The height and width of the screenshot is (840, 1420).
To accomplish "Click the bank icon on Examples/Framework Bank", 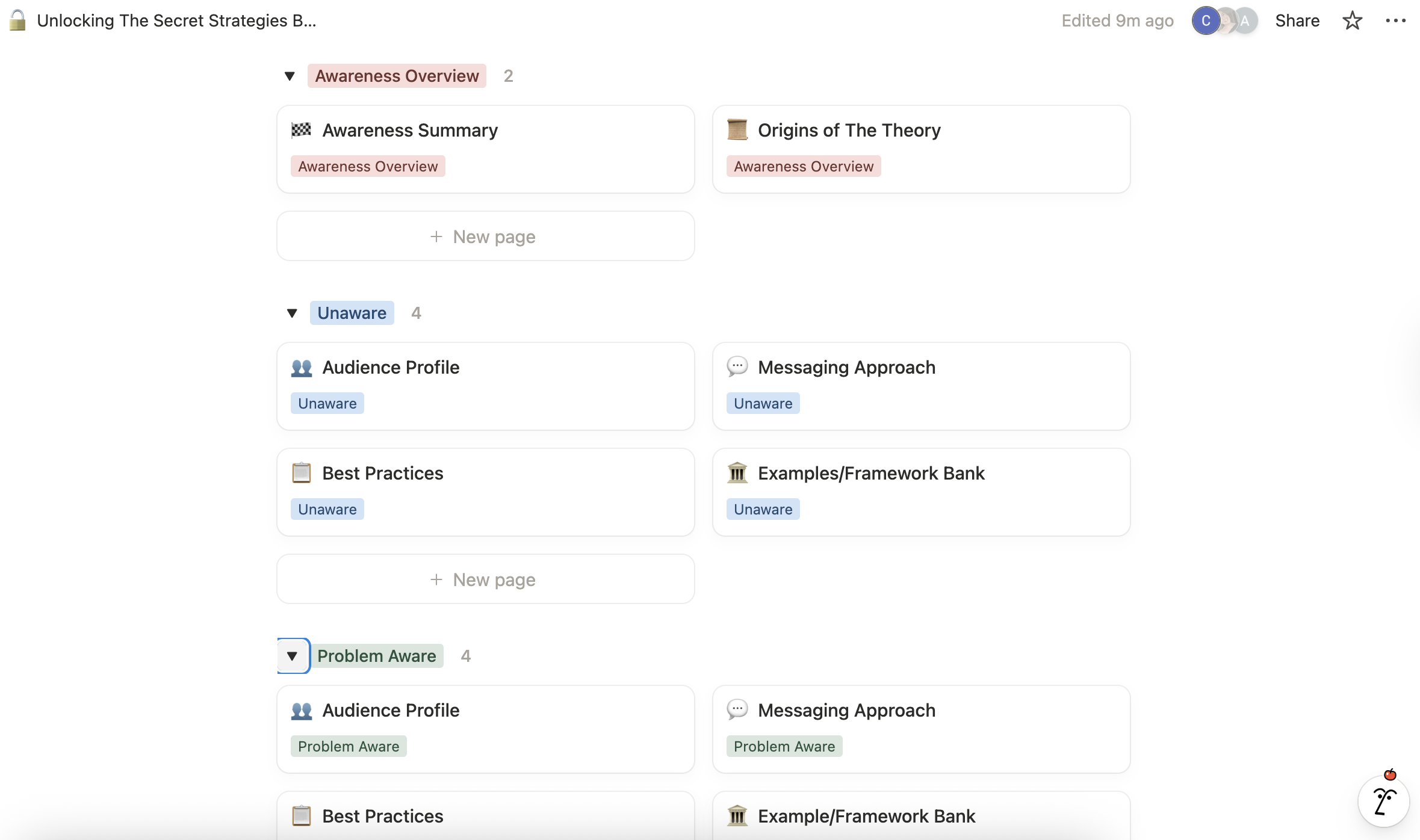I will (x=737, y=473).
